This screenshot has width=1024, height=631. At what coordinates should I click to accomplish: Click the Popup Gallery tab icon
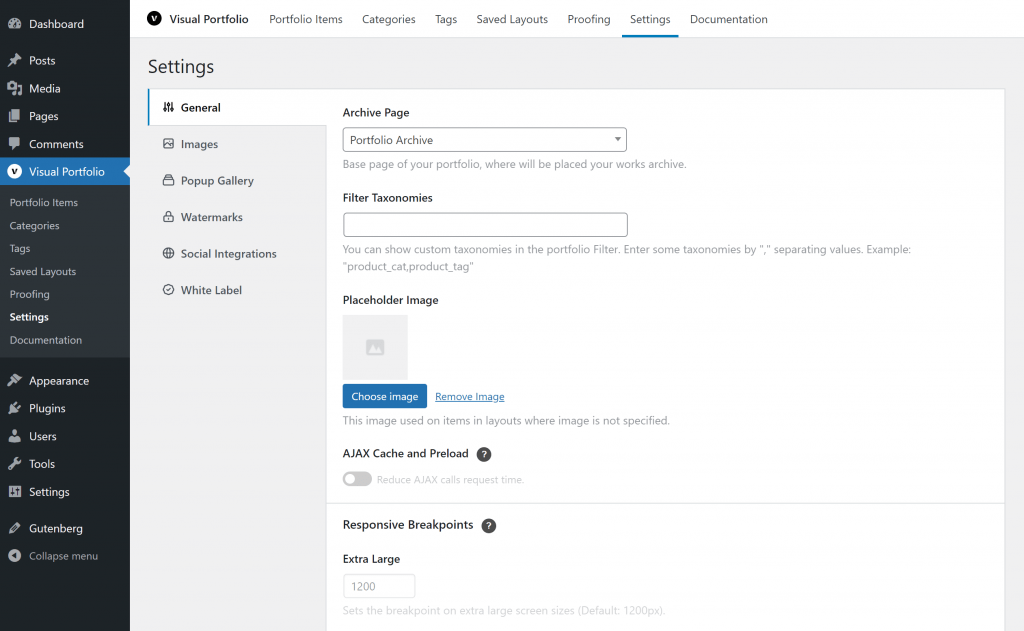pyautogui.click(x=168, y=180)
